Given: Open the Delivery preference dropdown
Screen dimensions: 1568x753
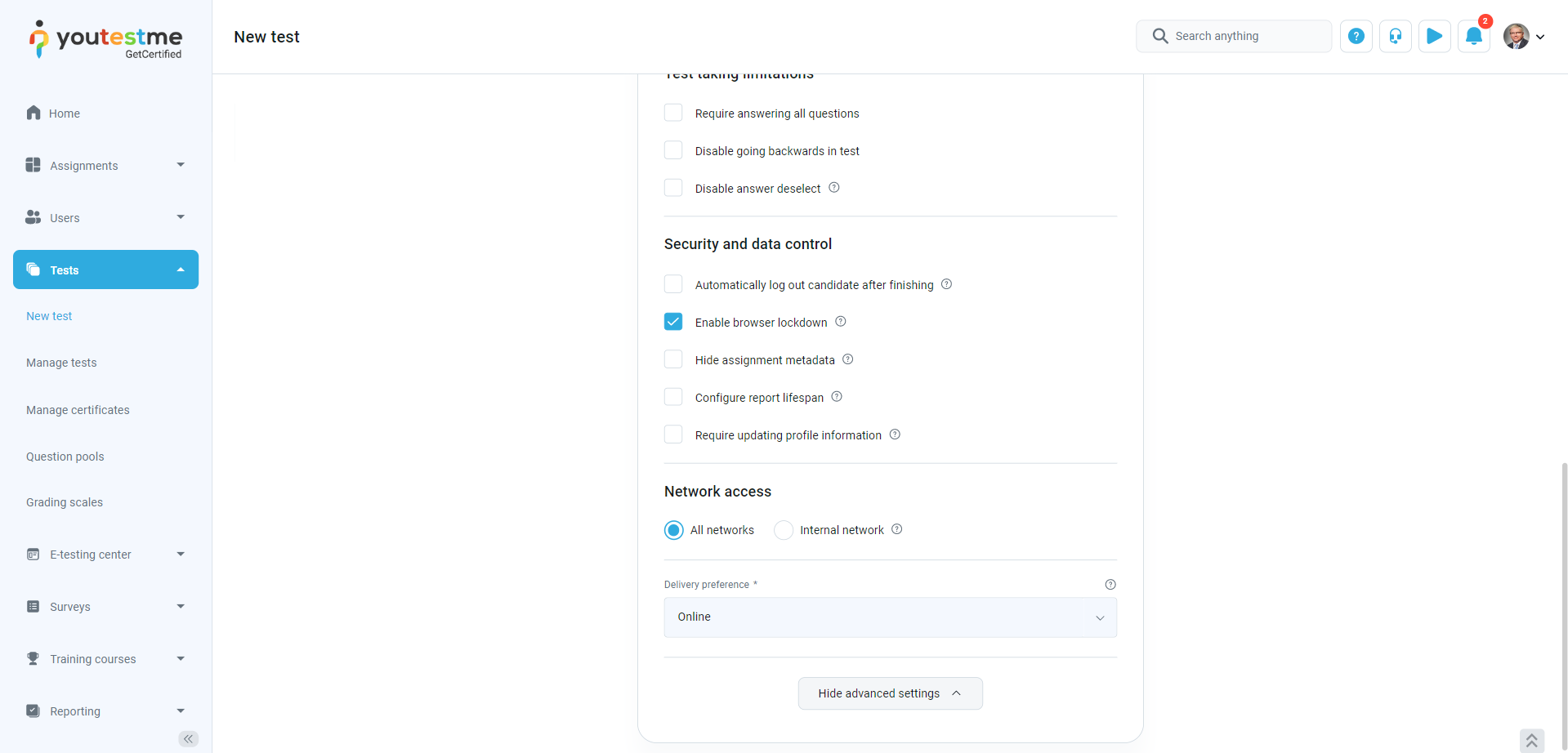Looking at the screenshot, I should click(889, 617).
